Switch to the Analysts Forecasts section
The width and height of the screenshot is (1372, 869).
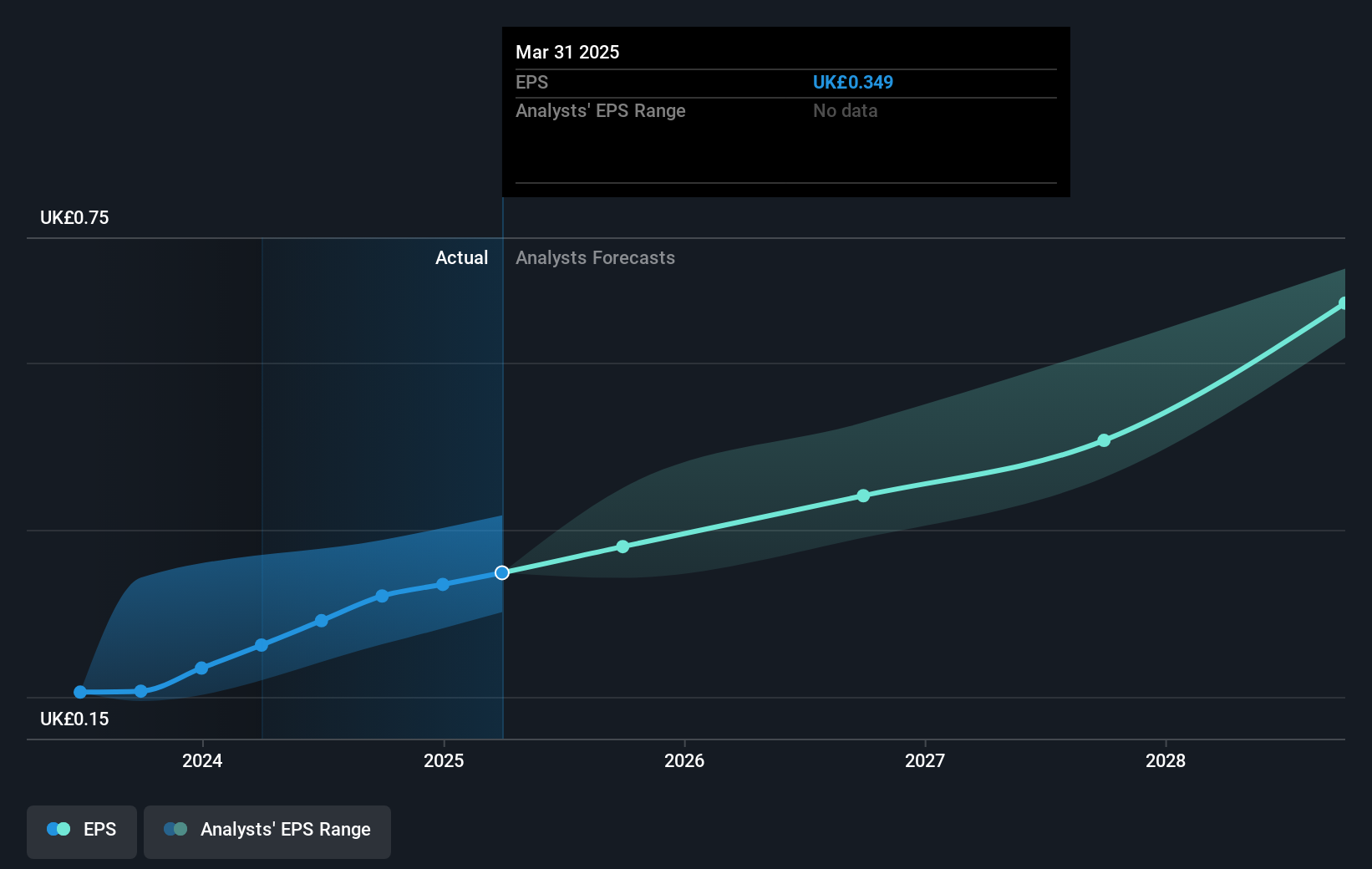pos(595,257)
